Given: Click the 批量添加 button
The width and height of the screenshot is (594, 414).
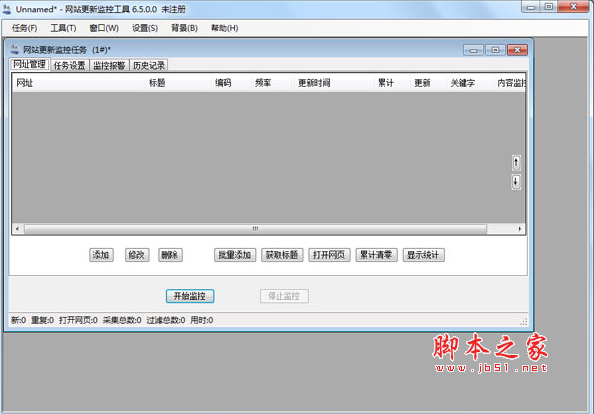Looking at the screenshot, I should point(235,255).
